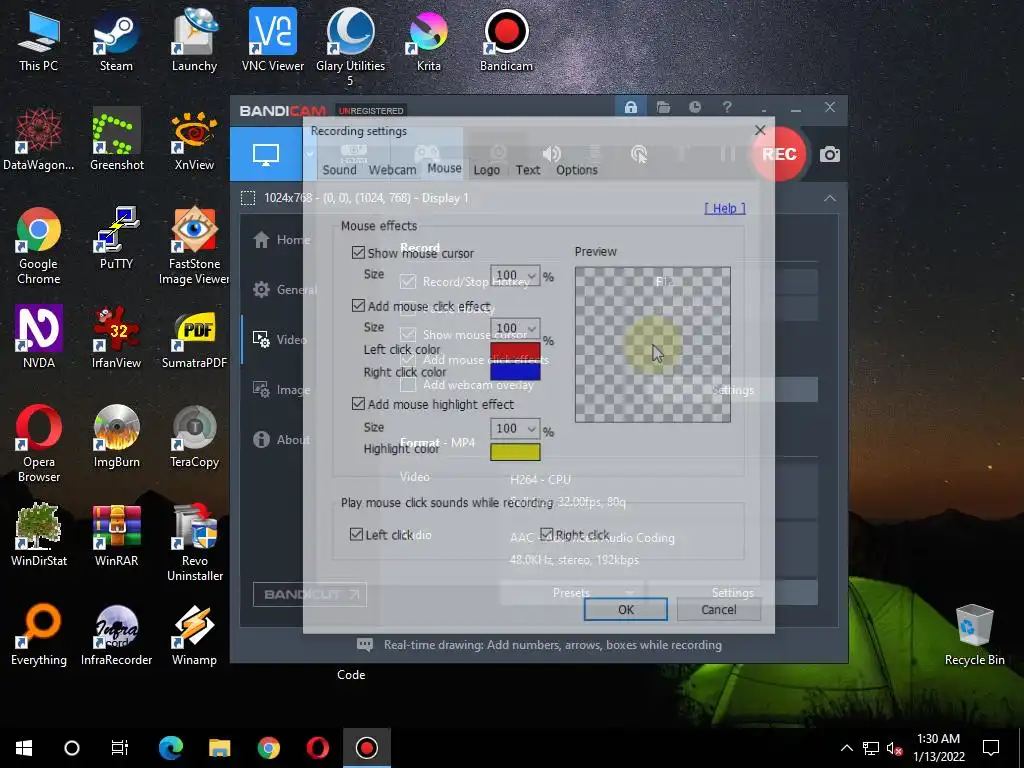This screenshot has width=1024, height=768.
Task: Click the NVDA desktop icon
Action: (39, 337)
